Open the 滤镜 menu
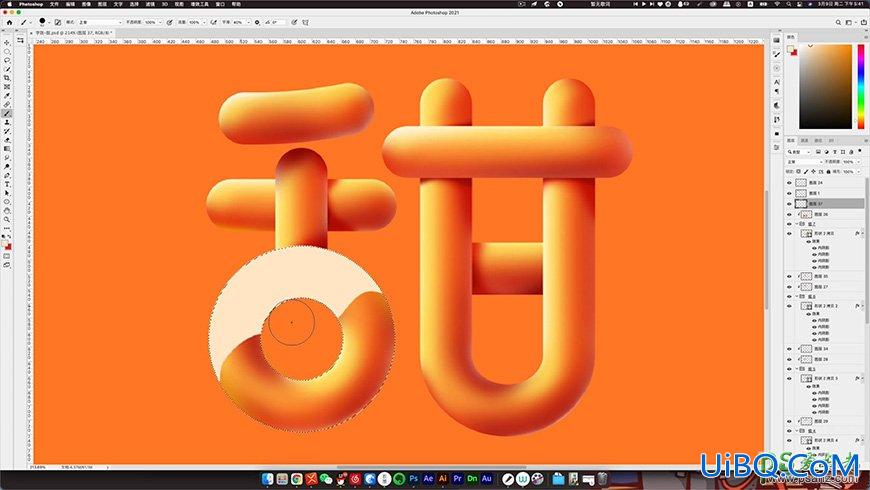Image resolution: width=870 pixels, height=490 pixels. click(150, 4)
